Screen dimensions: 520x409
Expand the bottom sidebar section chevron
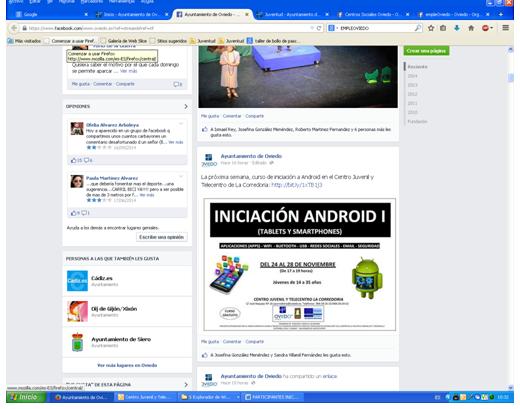pos(186,385)
